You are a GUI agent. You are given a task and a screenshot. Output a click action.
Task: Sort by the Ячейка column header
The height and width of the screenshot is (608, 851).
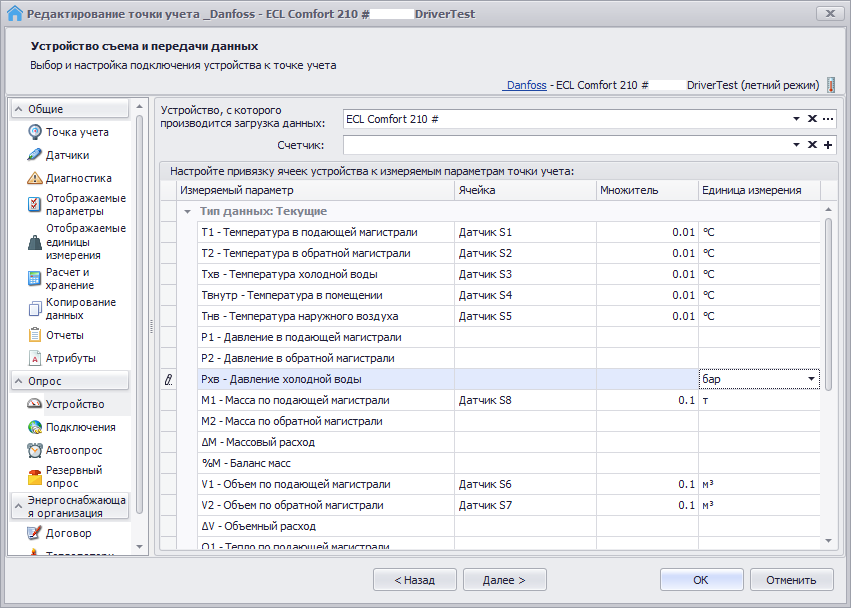coord(525,190)
